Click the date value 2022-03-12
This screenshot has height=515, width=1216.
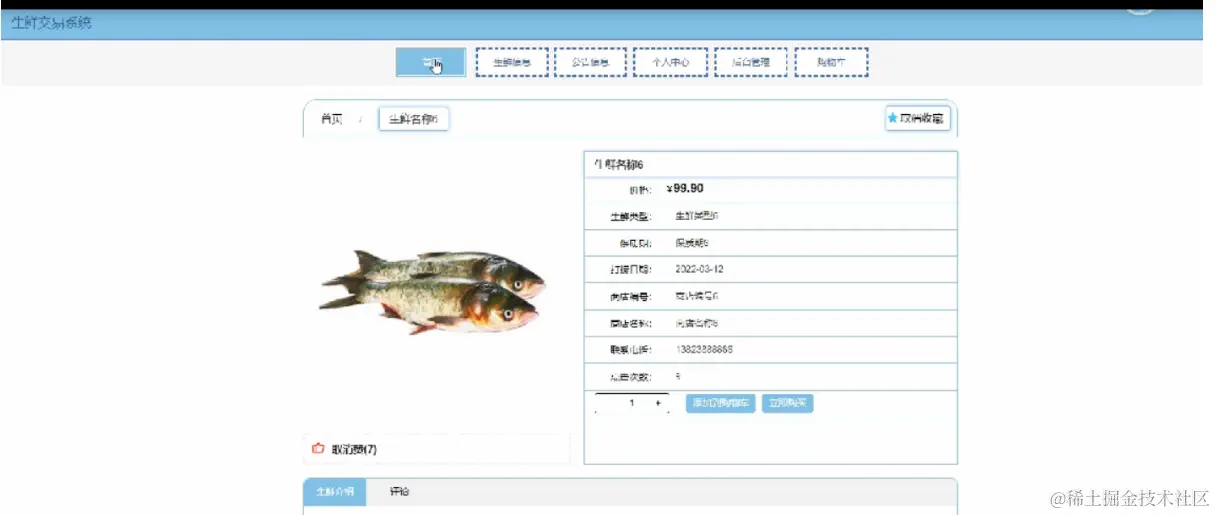[x=698, y=269]
